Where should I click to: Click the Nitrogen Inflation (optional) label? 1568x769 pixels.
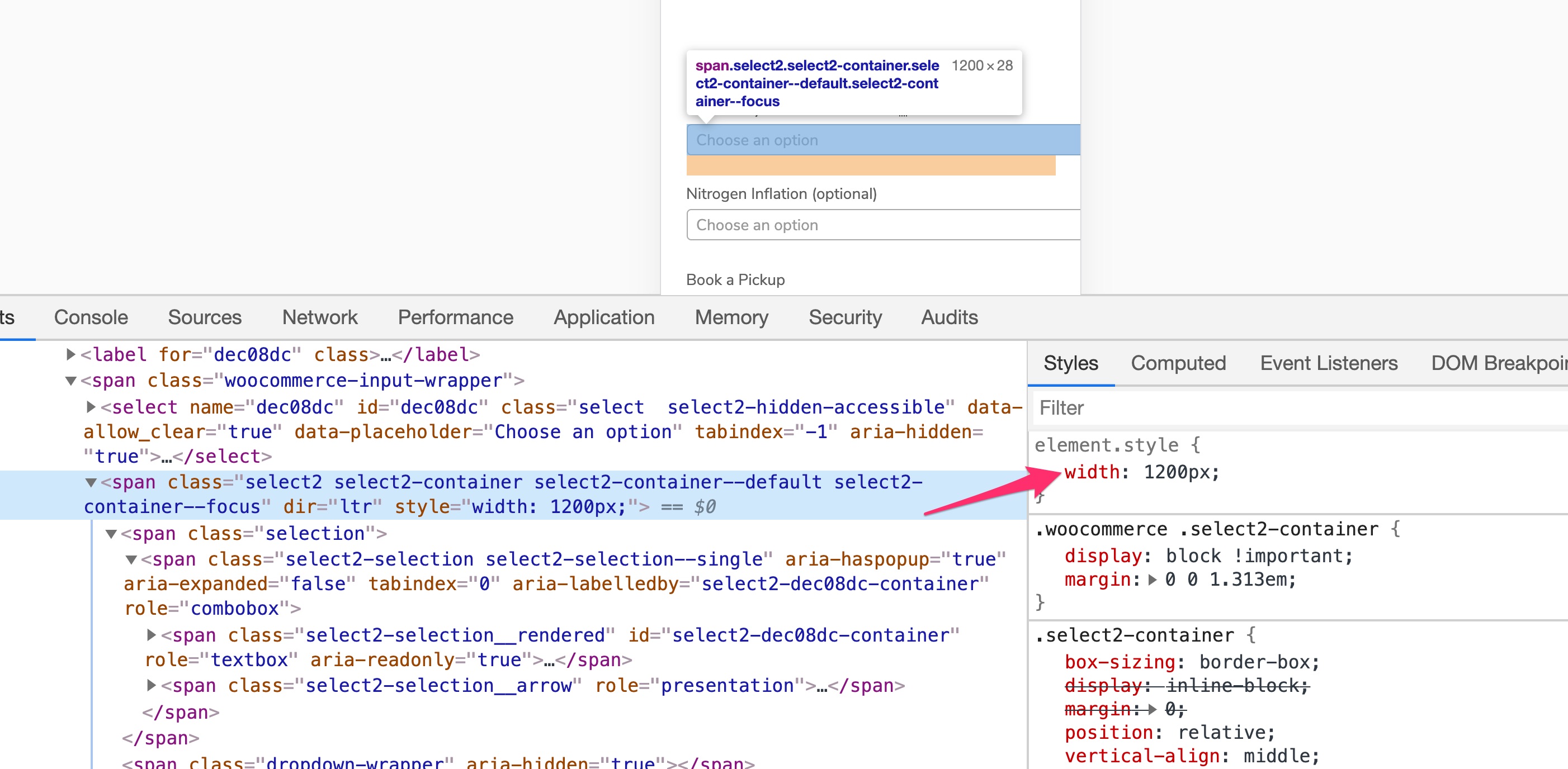pos(782,193)
